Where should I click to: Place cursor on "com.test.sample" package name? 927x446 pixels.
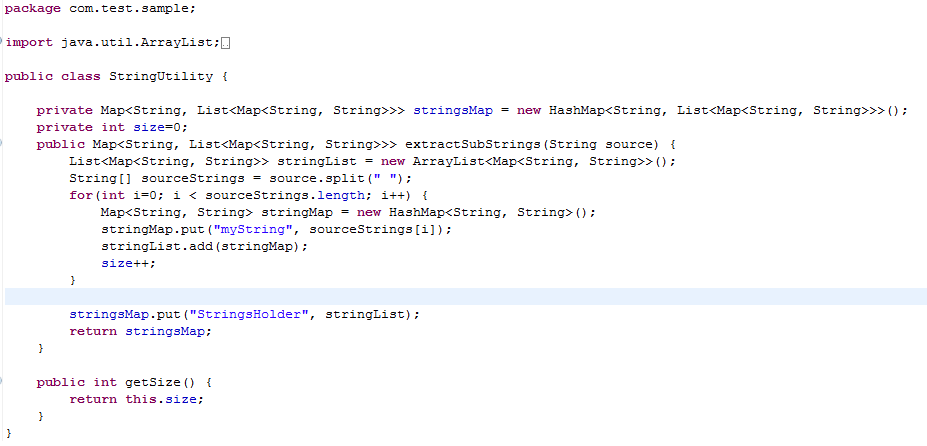(129, 8)
